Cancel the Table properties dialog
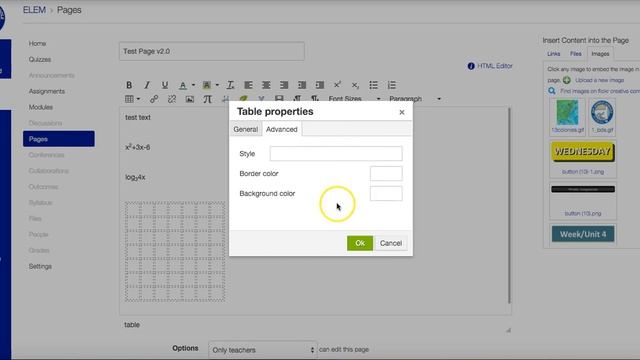The height and width of the screenshot is (360, 640). (x=391, y=243)
